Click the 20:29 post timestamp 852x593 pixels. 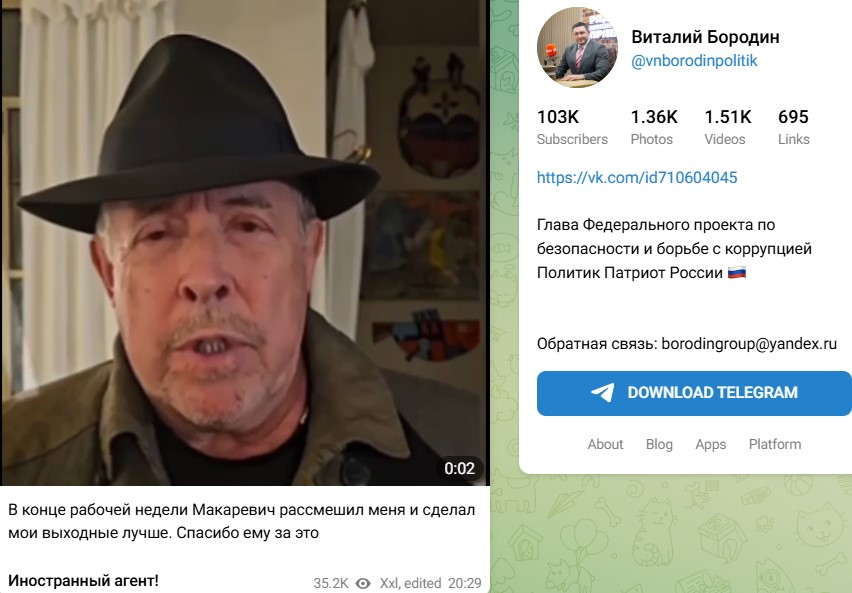tap(465, 583)
